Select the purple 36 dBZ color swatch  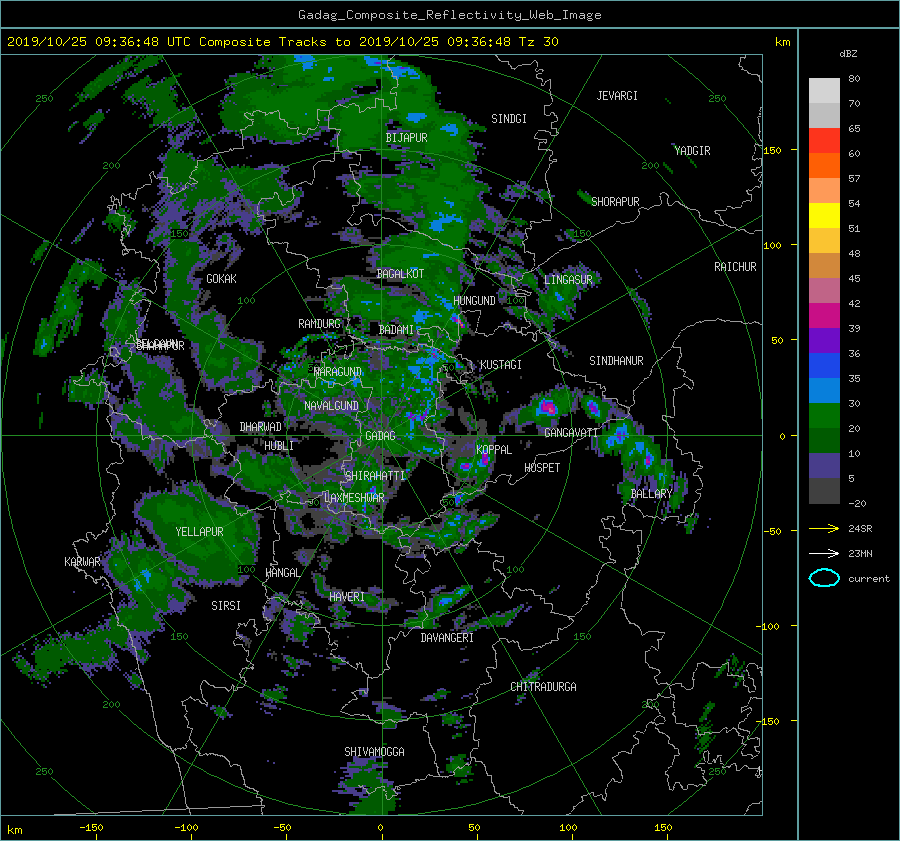824,341
